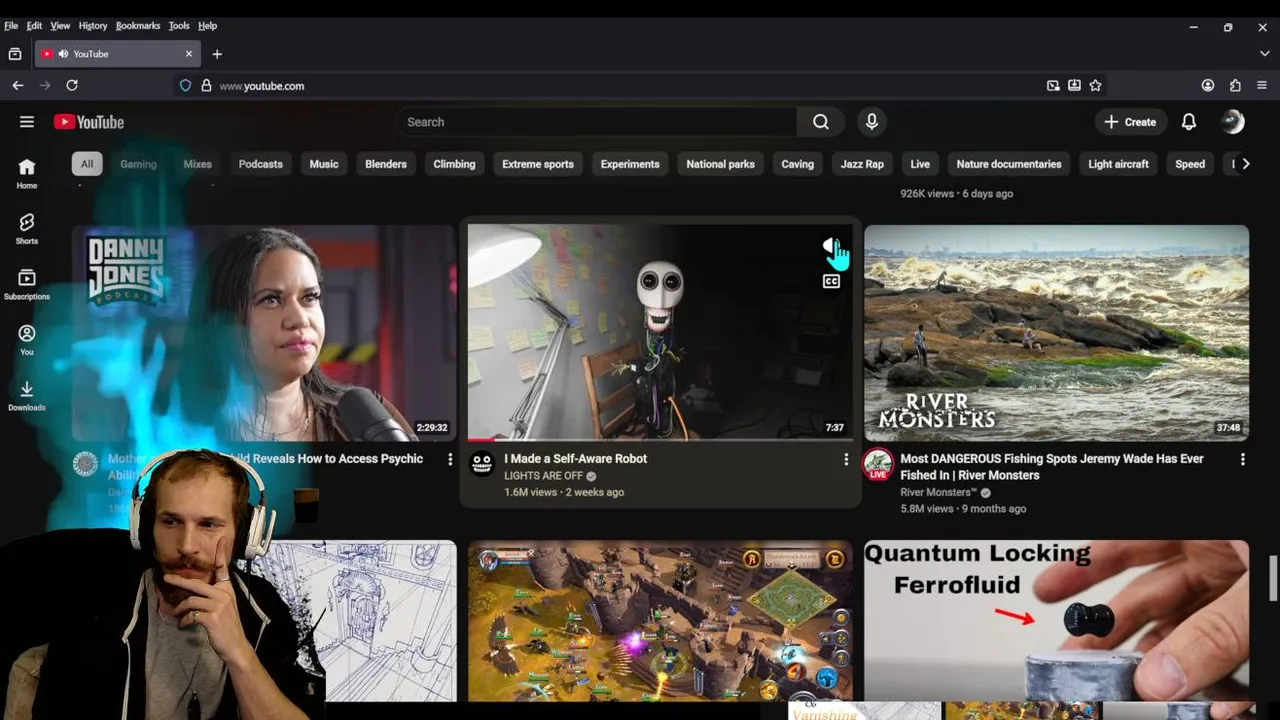Go to Home in sidebar
The image size is (1280, 720).
[27, 174]
